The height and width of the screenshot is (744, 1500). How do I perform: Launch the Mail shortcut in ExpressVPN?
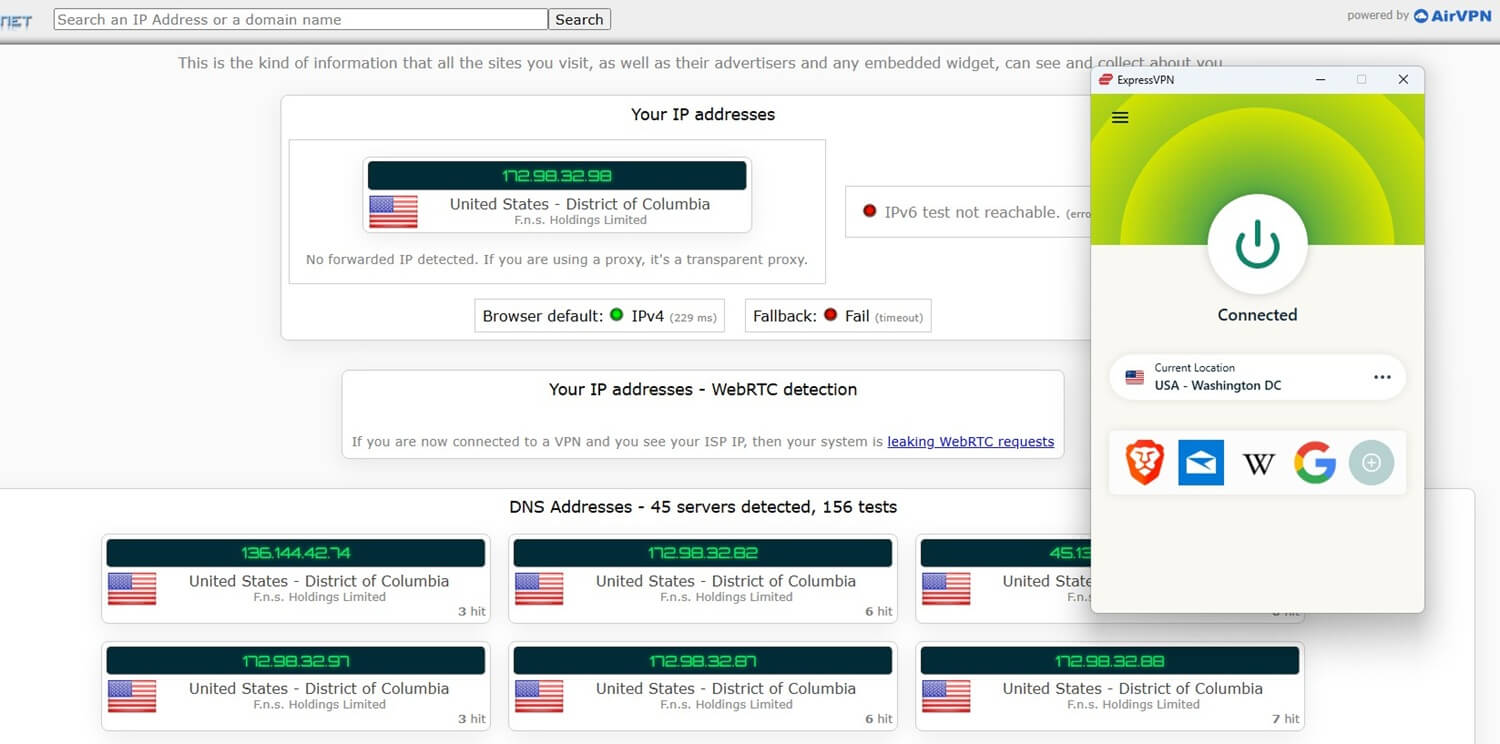click(1201, 462)
